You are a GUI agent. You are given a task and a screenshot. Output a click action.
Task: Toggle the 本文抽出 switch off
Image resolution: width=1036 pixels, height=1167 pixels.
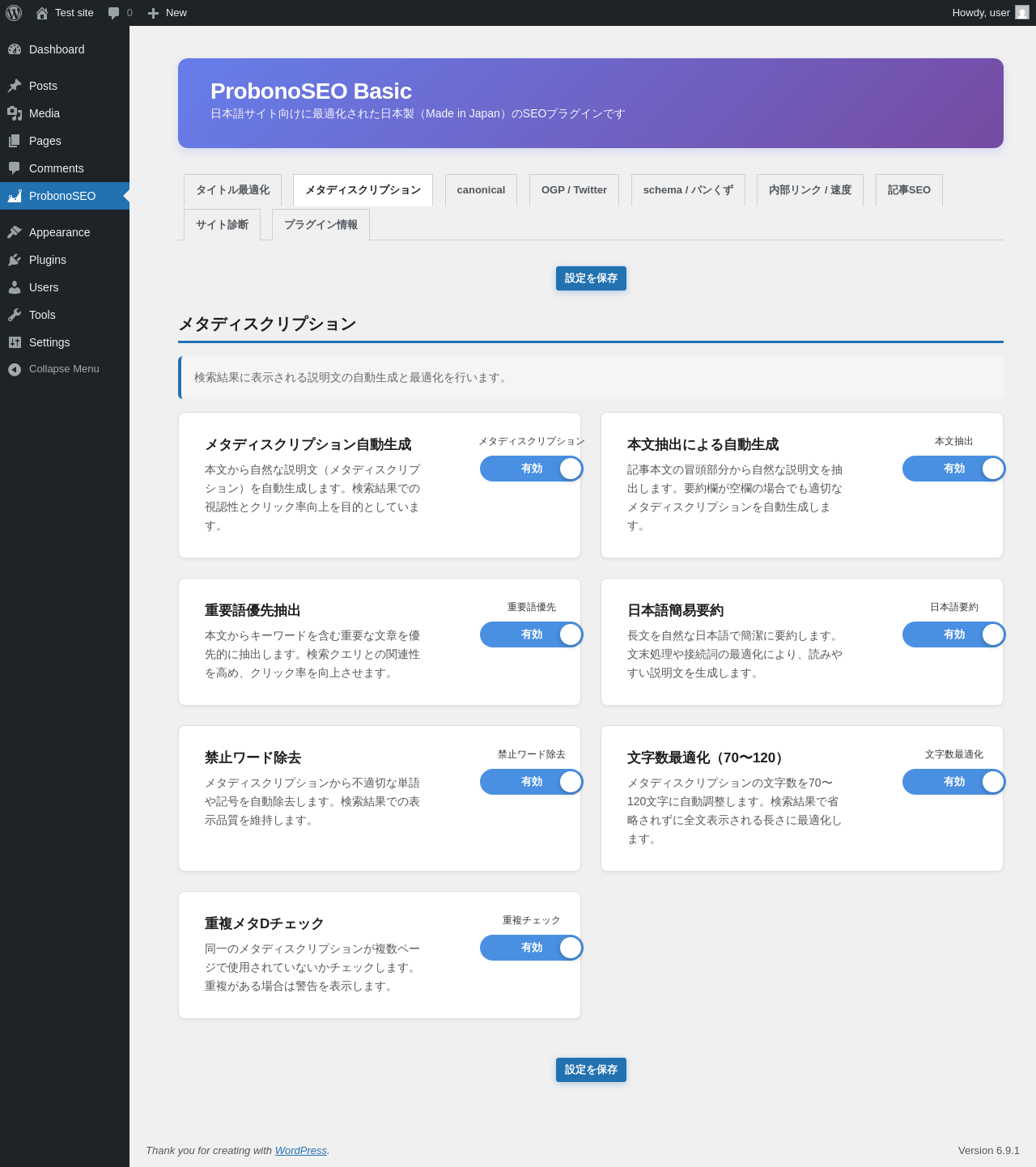pyautogui.click(x=954, y=469)
